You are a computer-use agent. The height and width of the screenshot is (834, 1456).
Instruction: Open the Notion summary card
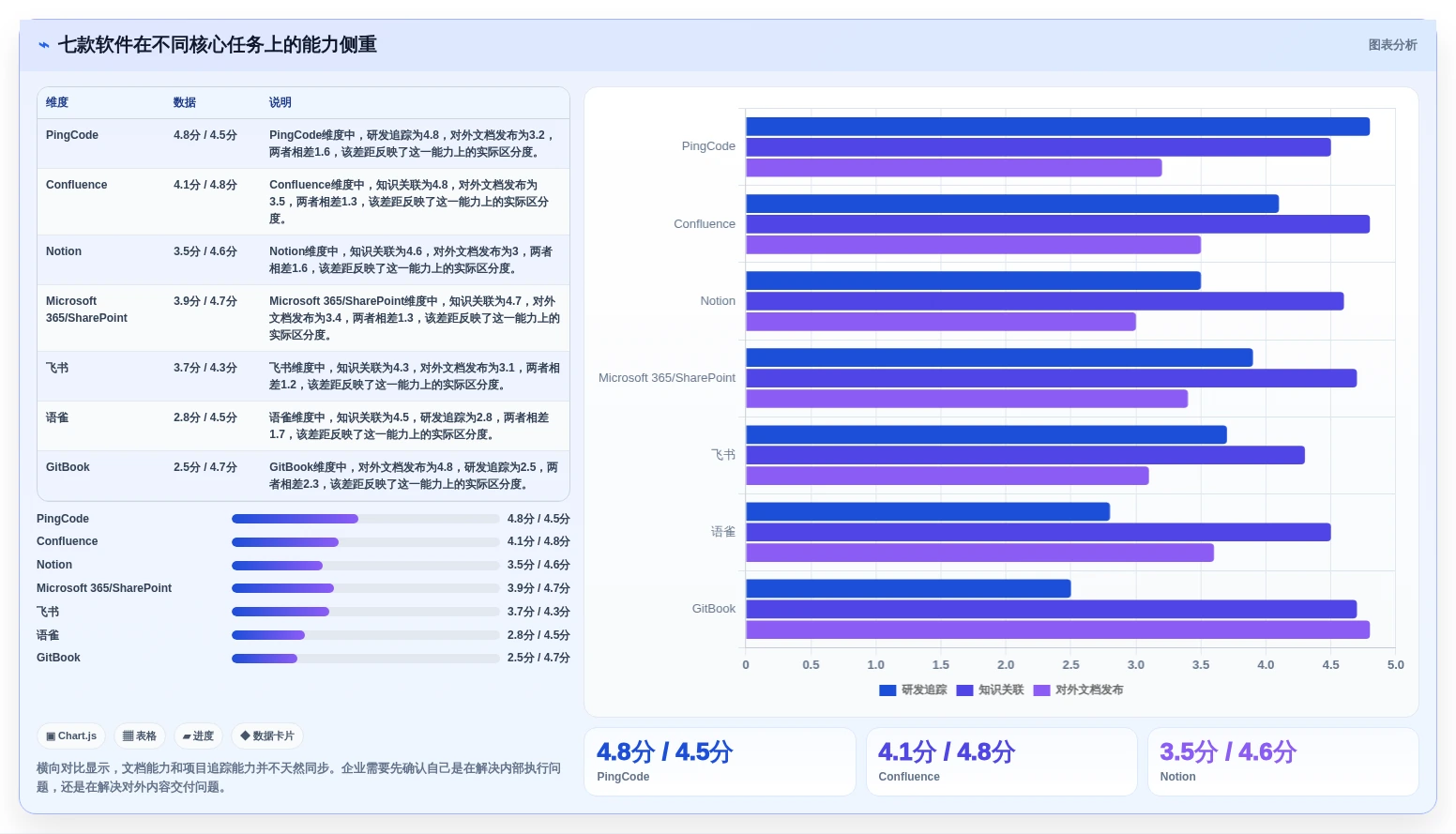(1282, 762)
